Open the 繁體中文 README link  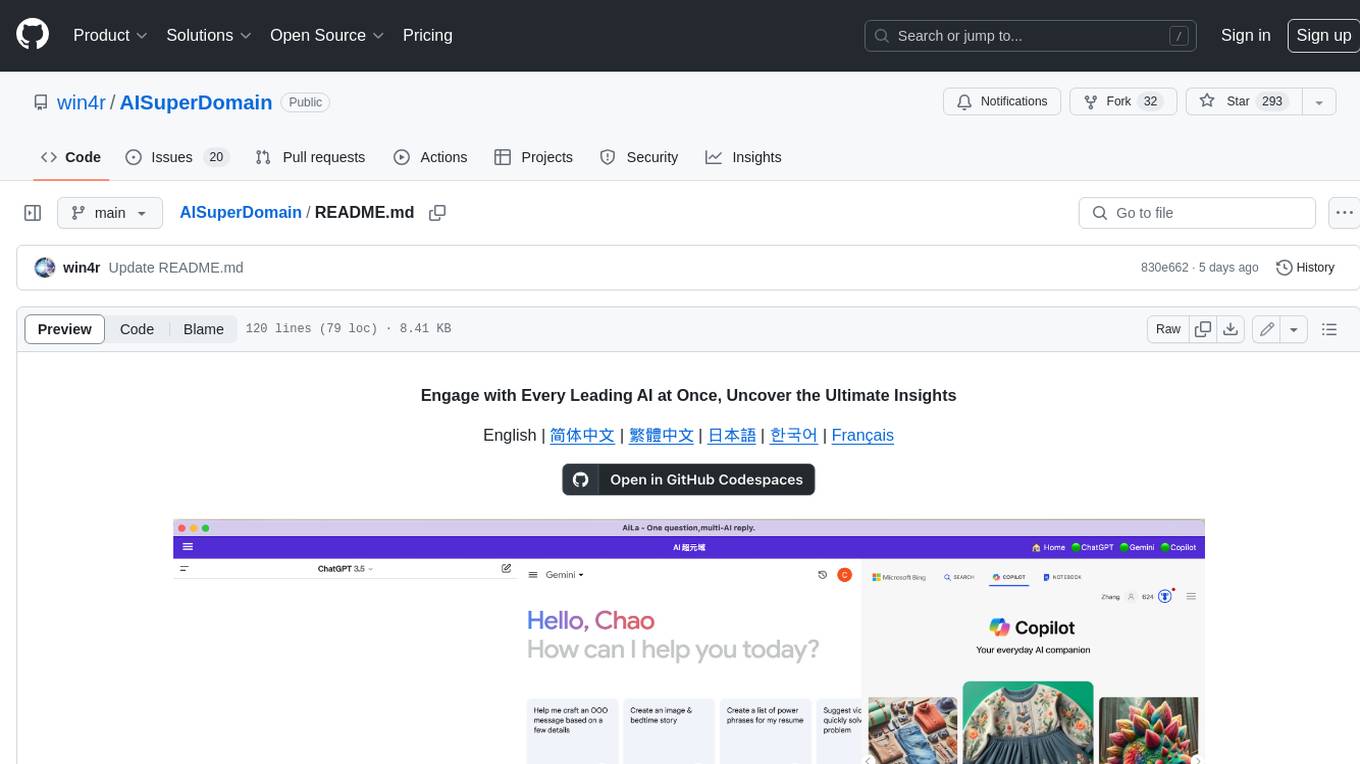[x=661, y=435]
